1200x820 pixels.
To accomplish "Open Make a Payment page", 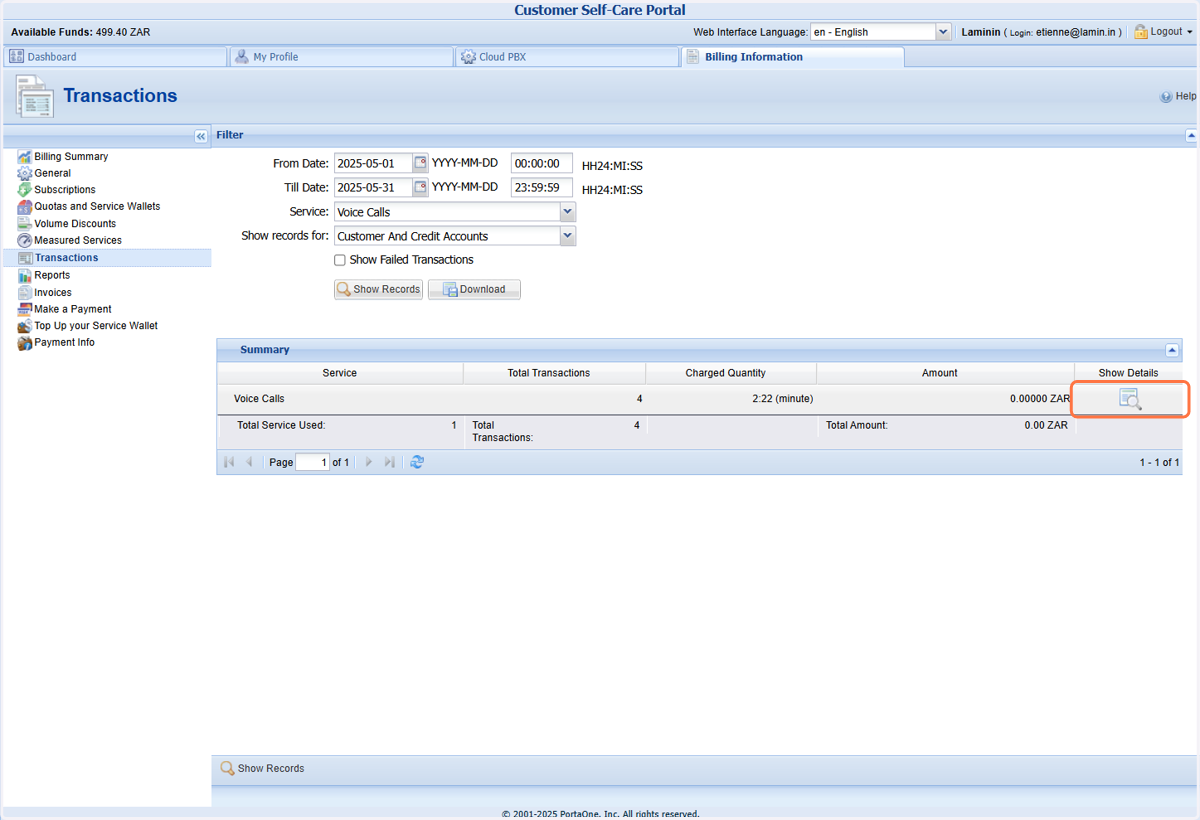I will tap(73, 309).
